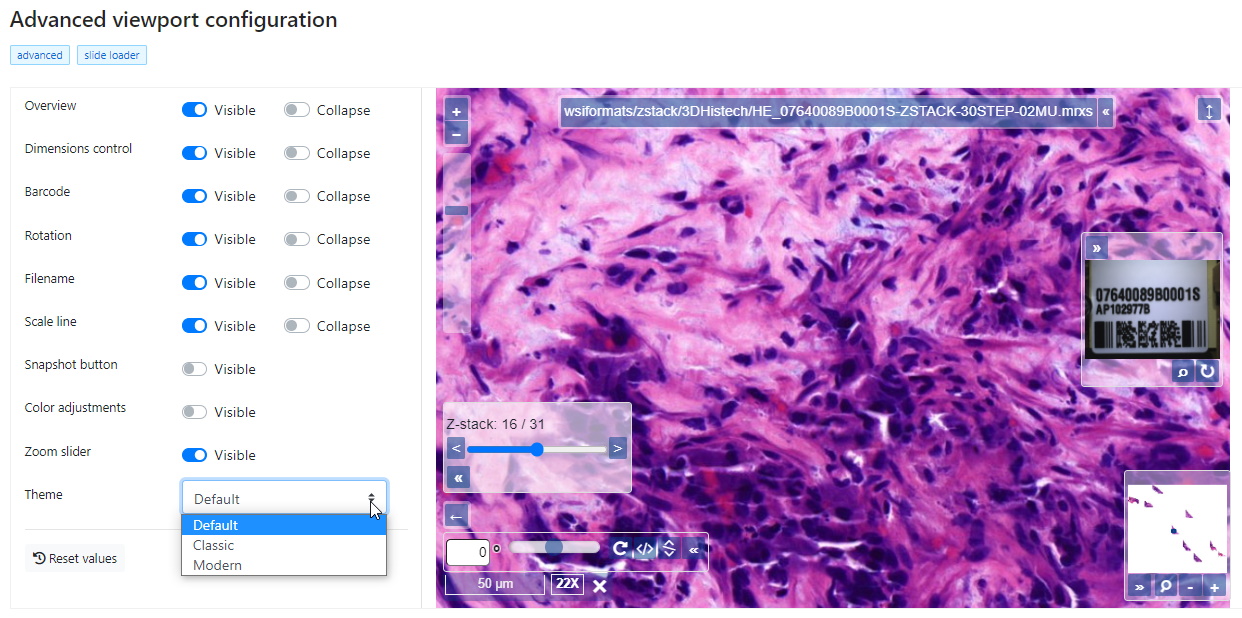The width and height of the screenshot is (1242, 618).
Task: Open the Theme dropdown box
Action: pyautogui.click(x=284, y=498)
